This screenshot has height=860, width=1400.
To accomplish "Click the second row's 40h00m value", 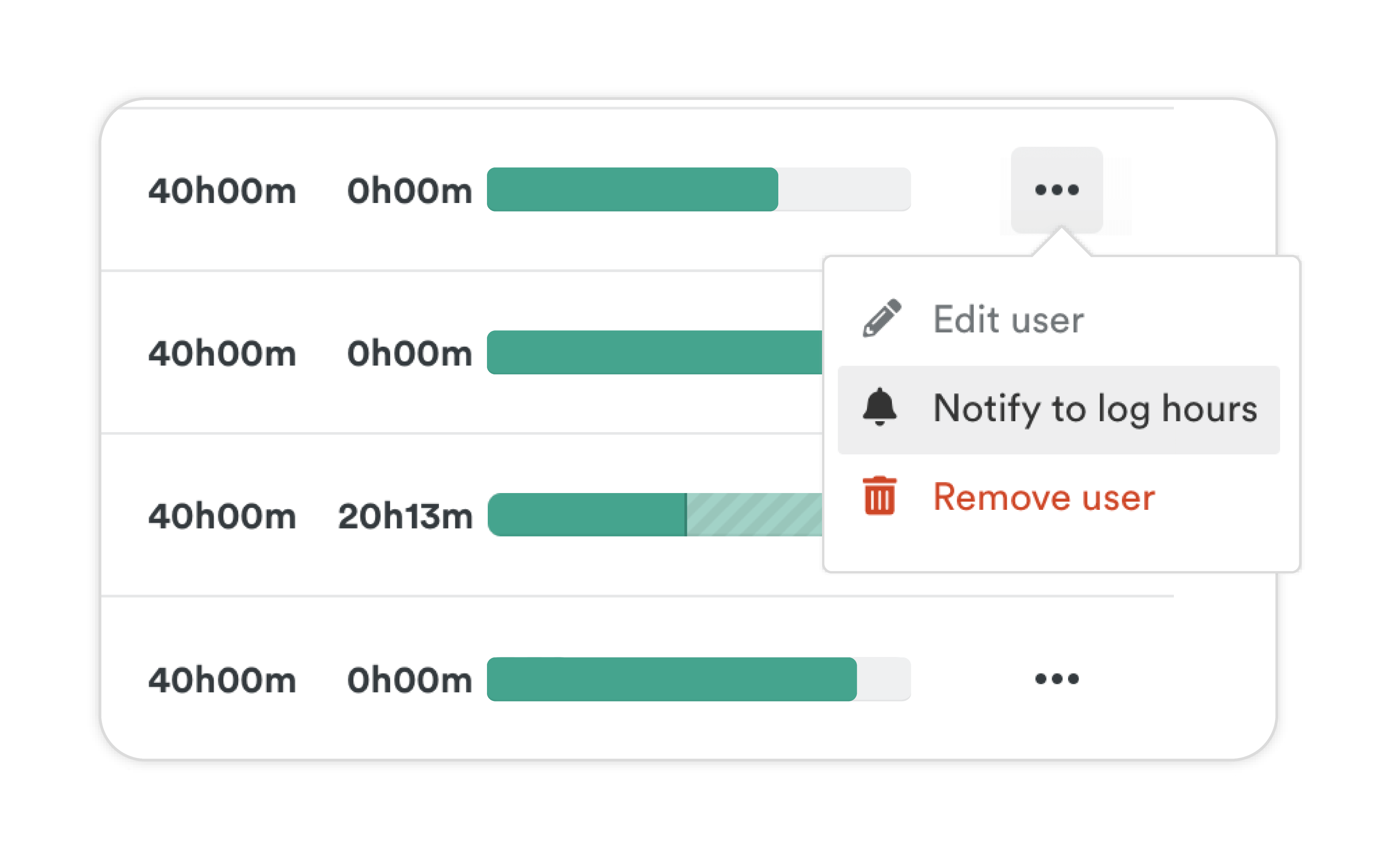I will [222, 354].
